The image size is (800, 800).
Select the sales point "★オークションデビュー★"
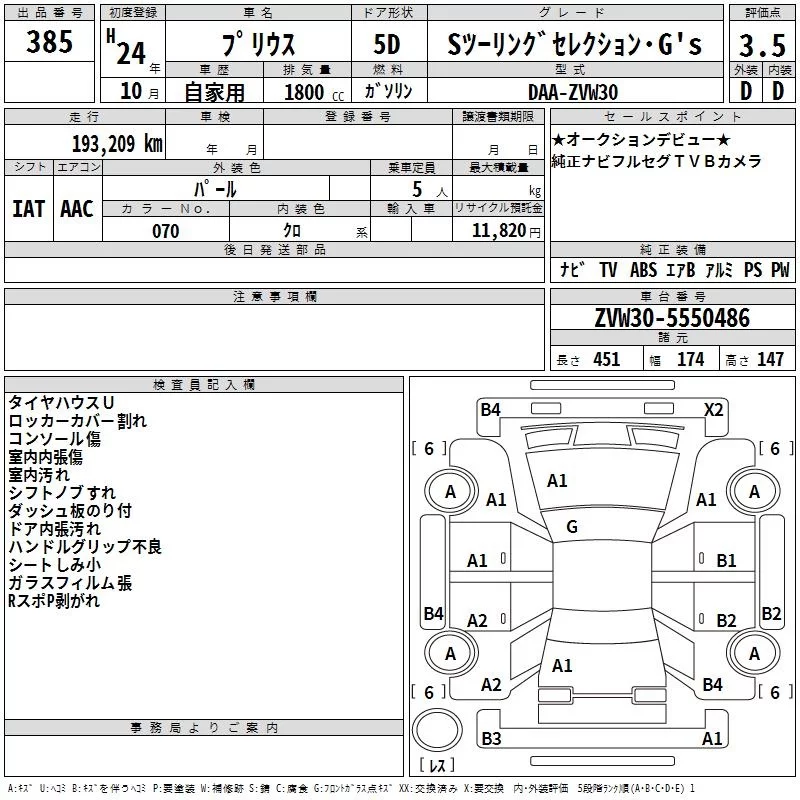(x=641, y=139)
